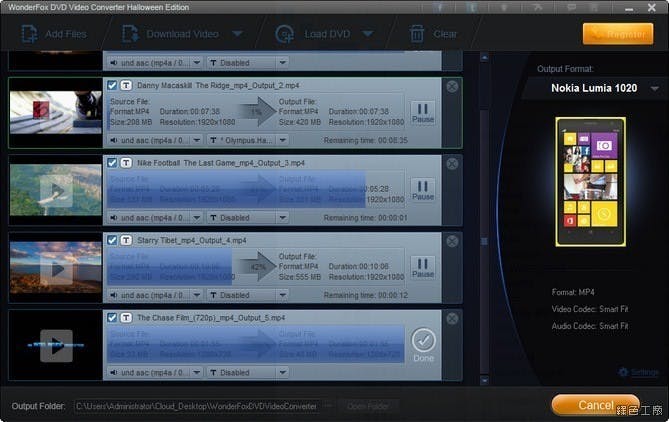Click The Chase Film completed progress bar
Image resolution: width=669 pixels, height=422 pixels.
point(255,344)
